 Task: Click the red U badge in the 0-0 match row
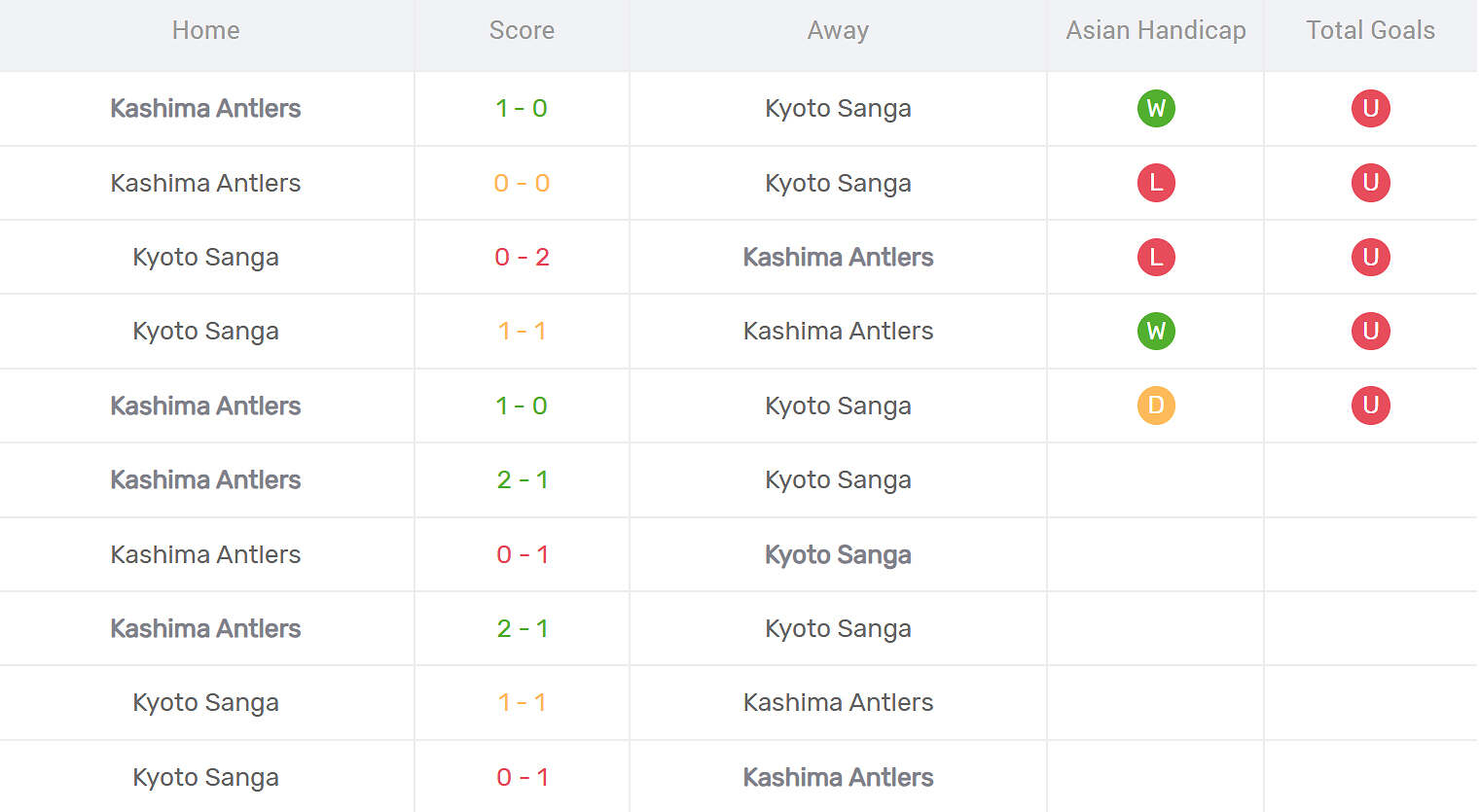tap(1370, 183)
